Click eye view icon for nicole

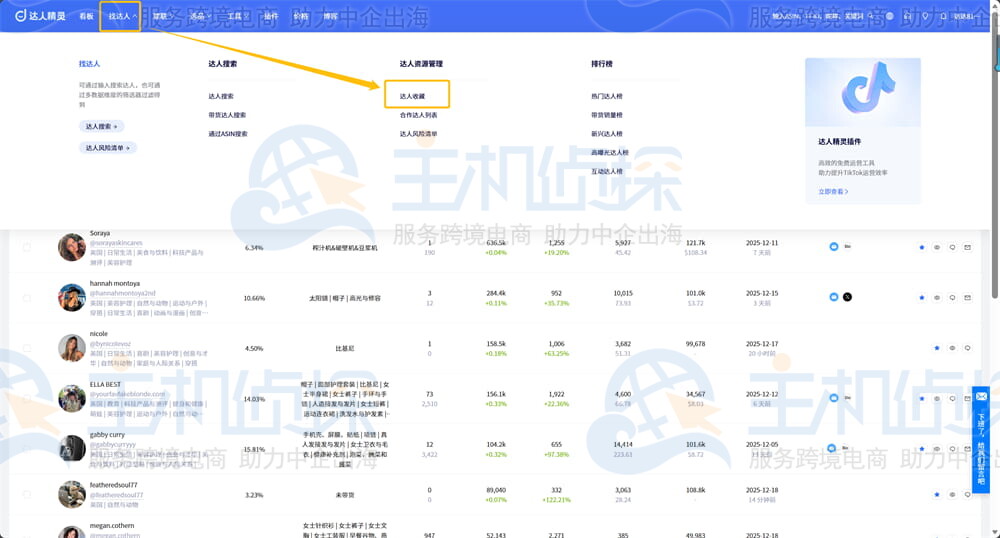(952, 348)
